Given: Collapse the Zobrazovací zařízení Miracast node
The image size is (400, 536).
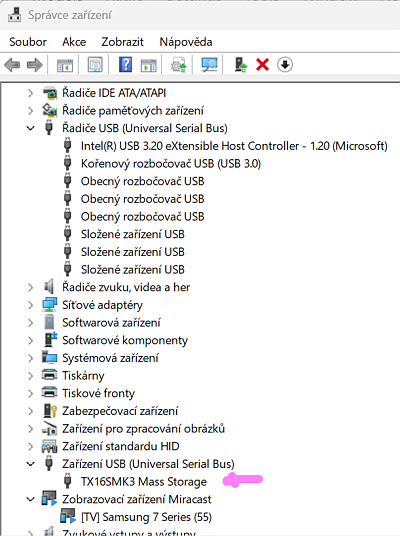Looking at the screenshot, I should 30,499.
